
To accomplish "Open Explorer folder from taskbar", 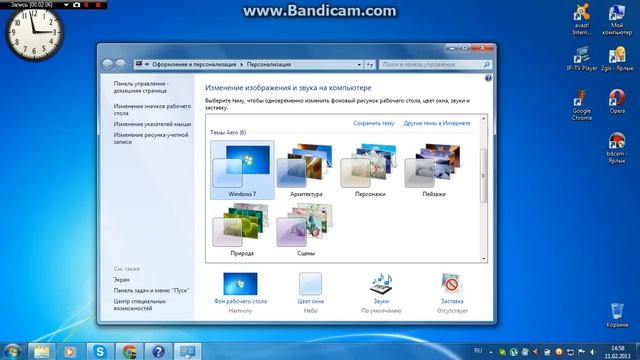I will [x=42, y=351].
